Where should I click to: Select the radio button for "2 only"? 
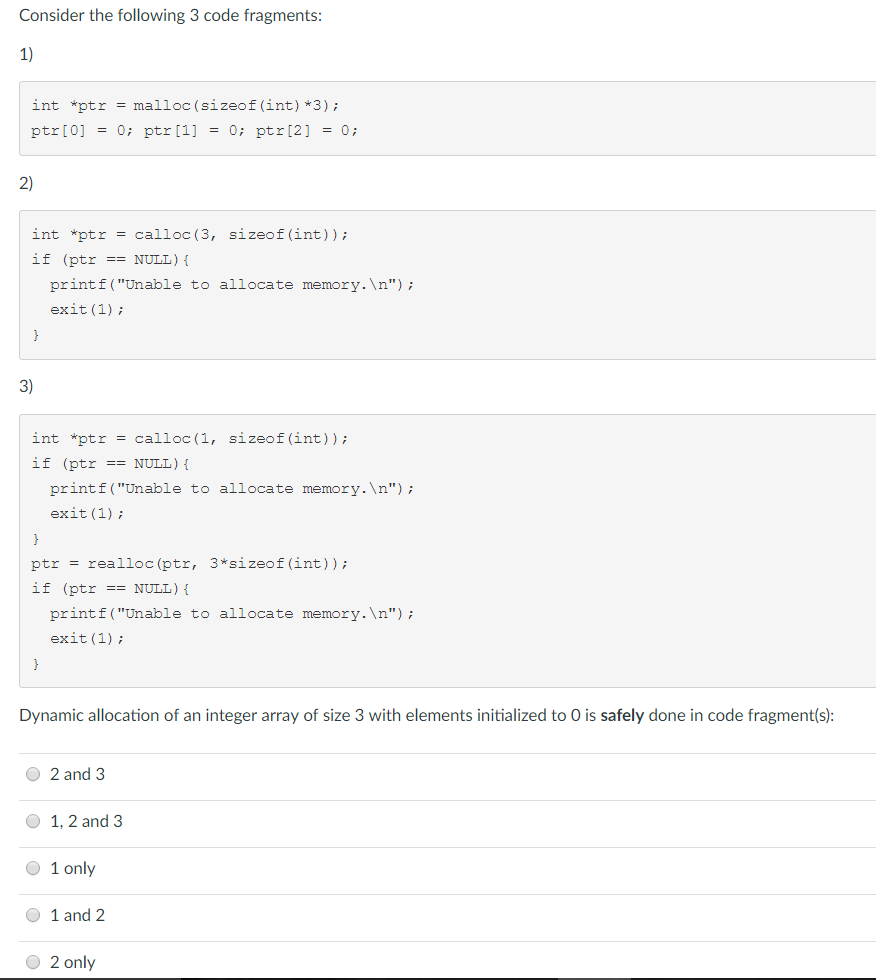click(x=33, y=961)
